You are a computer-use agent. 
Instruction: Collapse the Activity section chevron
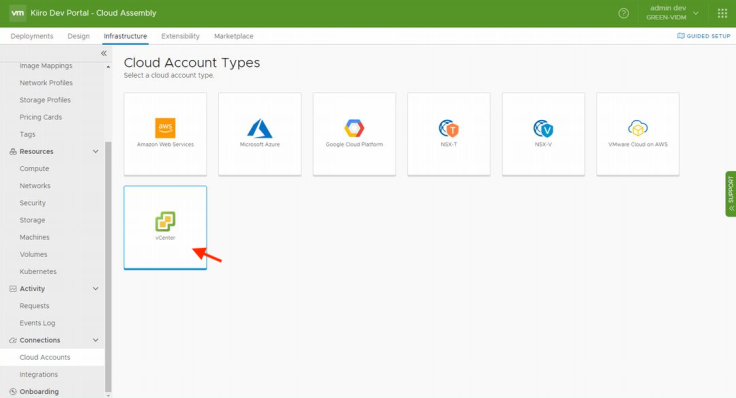click(96, 289)
